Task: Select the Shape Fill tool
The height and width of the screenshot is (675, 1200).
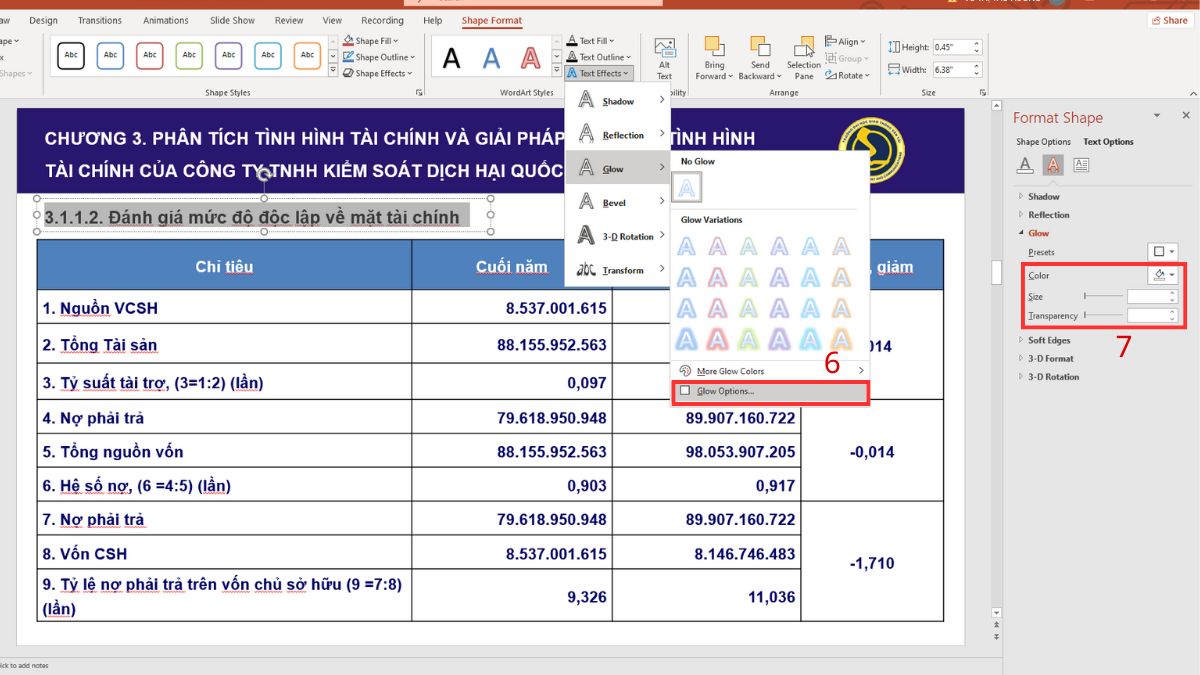Action: 376,42
